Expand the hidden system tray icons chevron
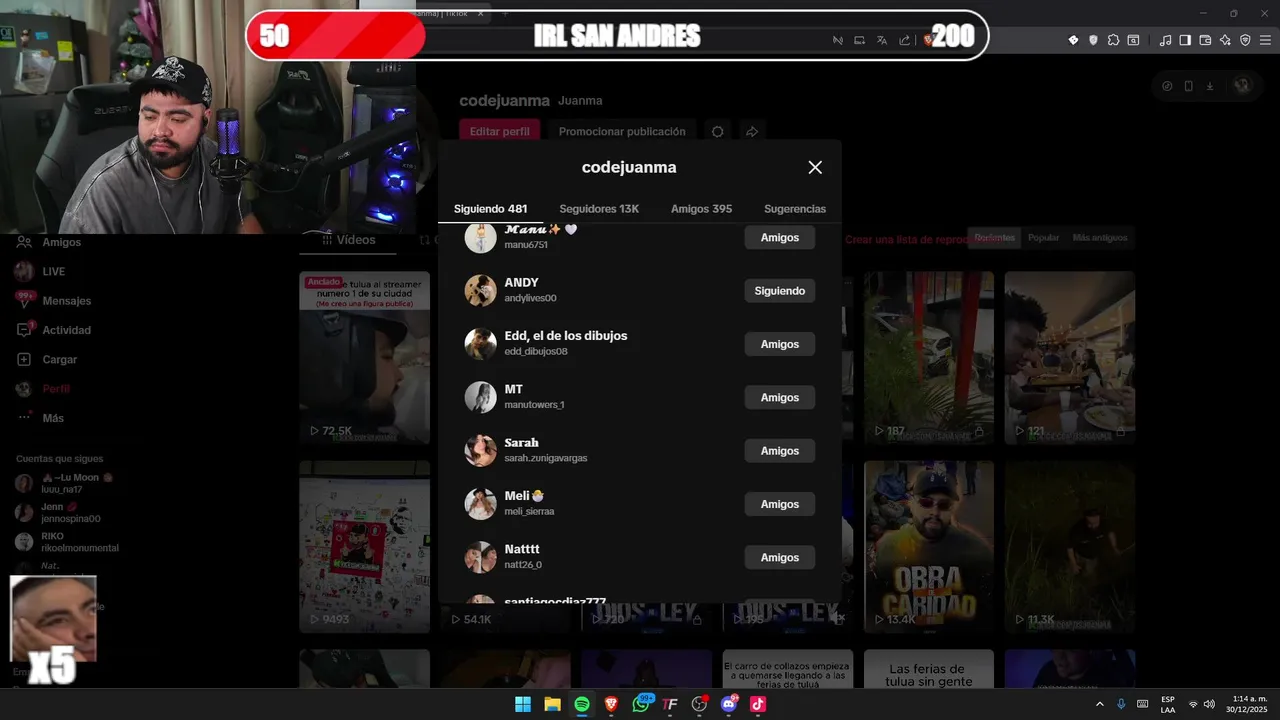The image size is (1280, 720). (x=1100, y=704)
